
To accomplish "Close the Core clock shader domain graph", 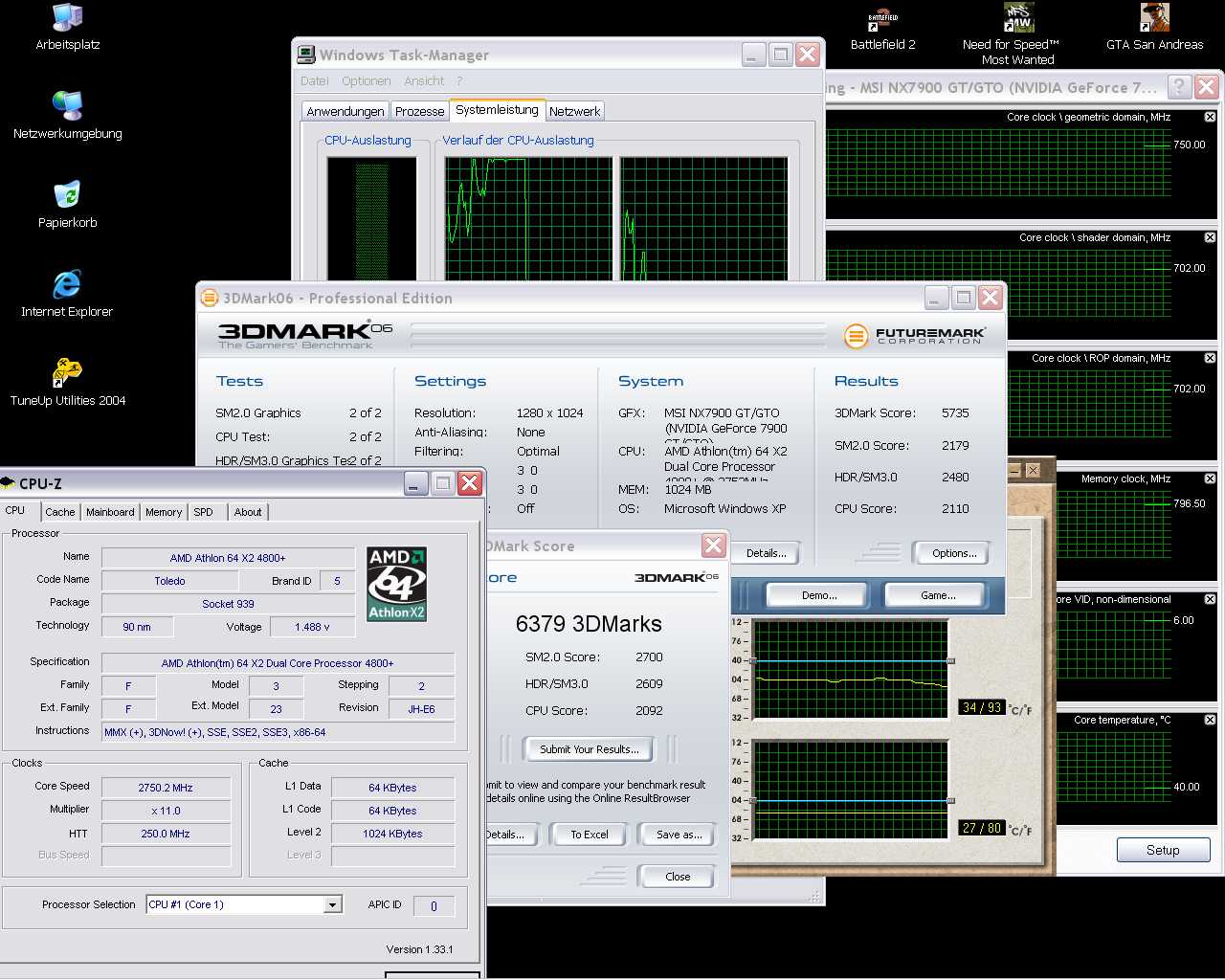I will tap(1210, 237).
